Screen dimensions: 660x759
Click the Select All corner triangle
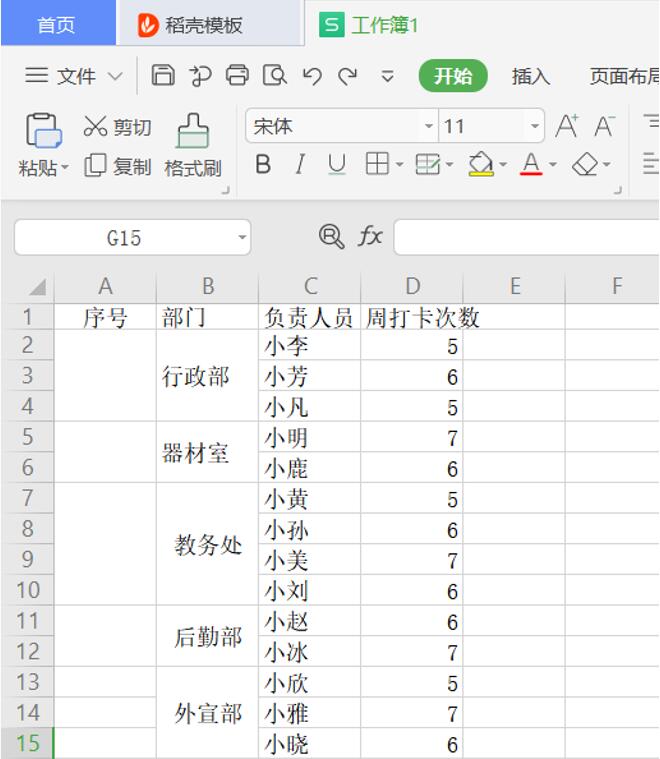[37, 287]
